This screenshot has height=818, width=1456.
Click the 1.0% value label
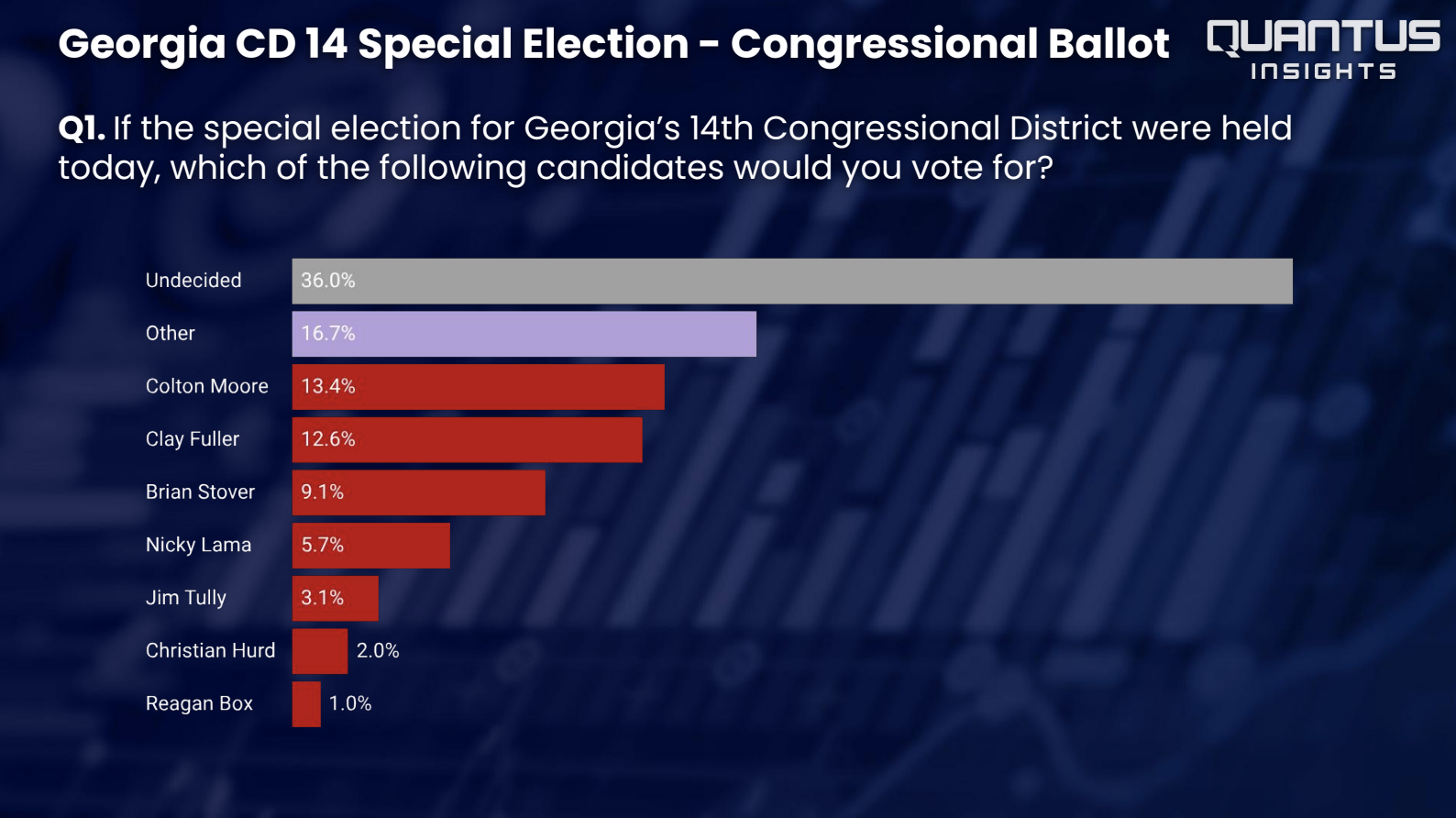tap(350, 703)
